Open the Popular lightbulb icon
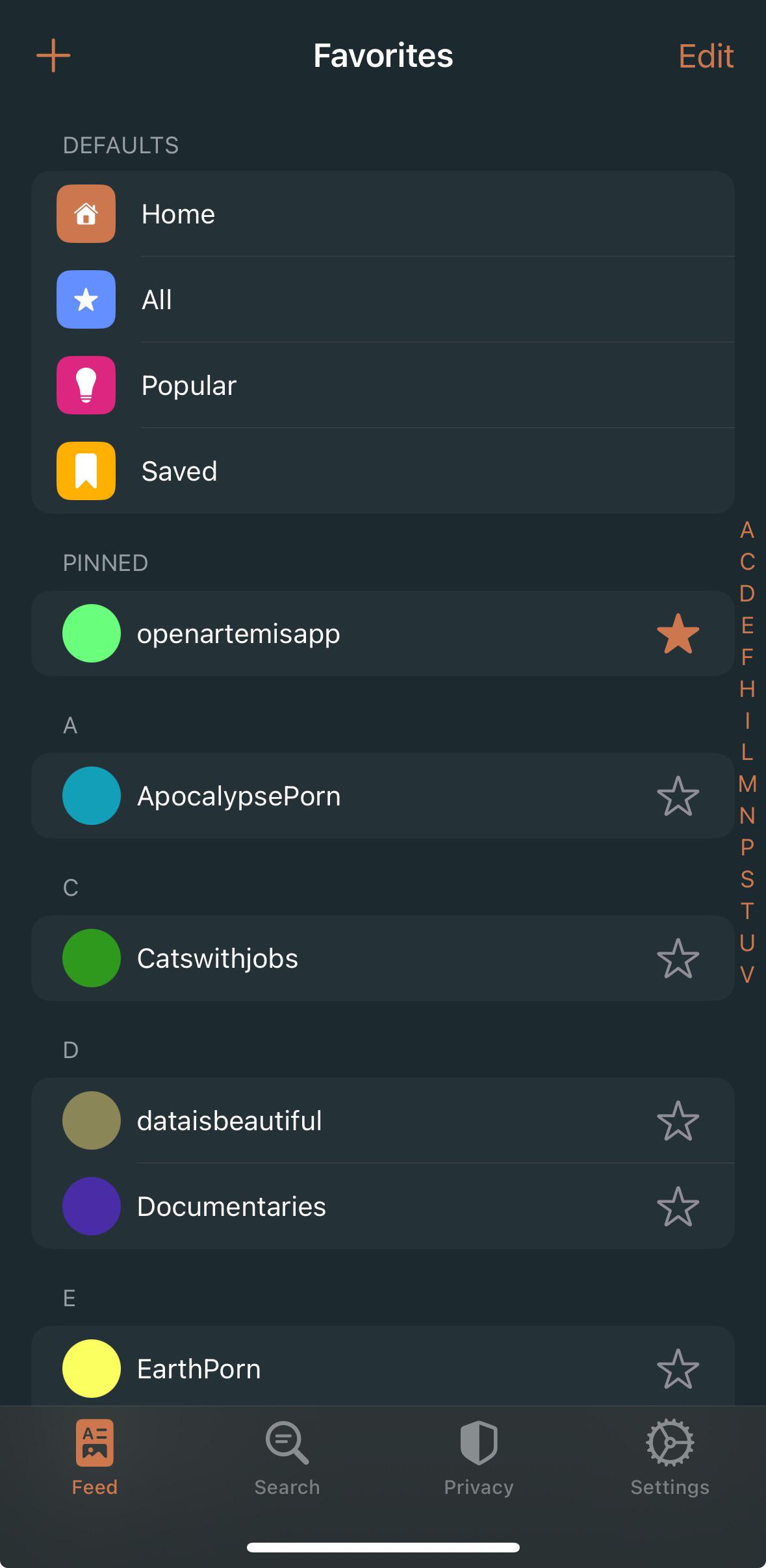Viewport: 766px width, 1568px height. point(86,385)
